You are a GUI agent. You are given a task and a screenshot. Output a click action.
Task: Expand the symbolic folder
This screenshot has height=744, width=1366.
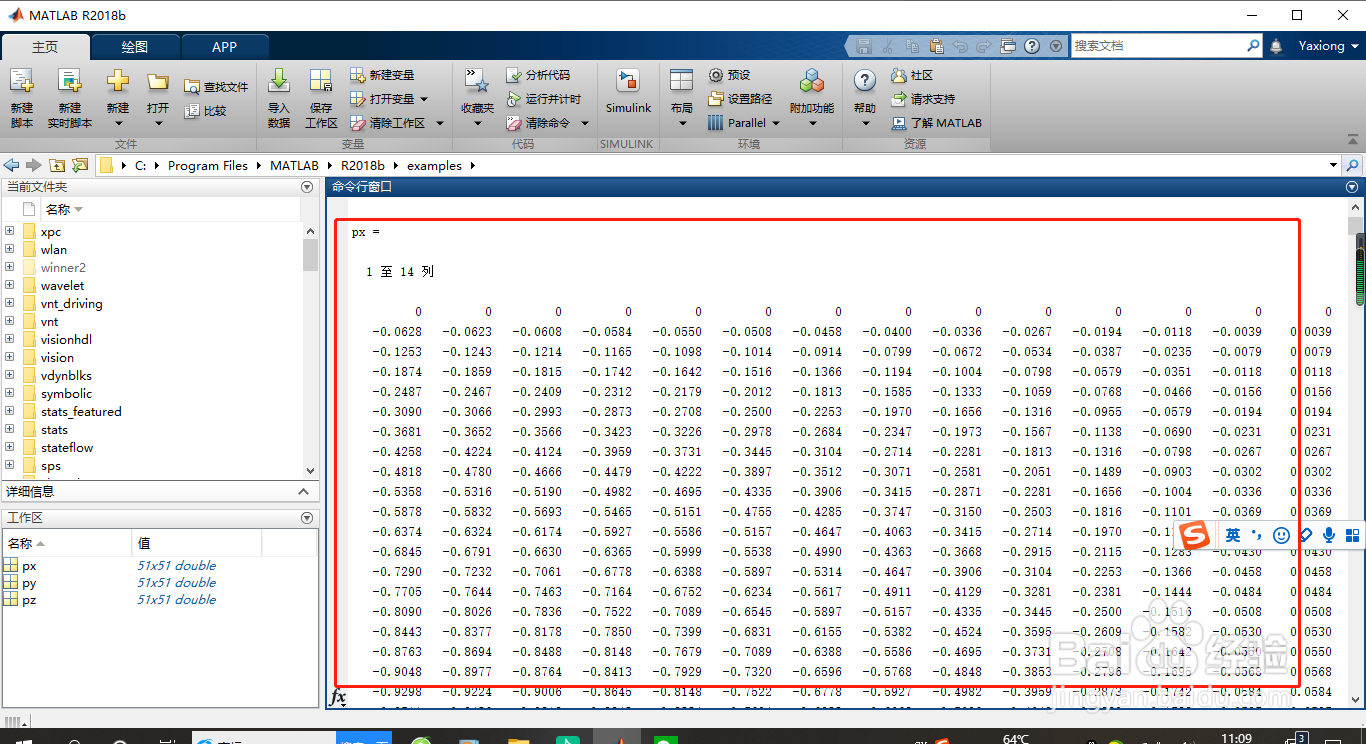click(9, 393)
